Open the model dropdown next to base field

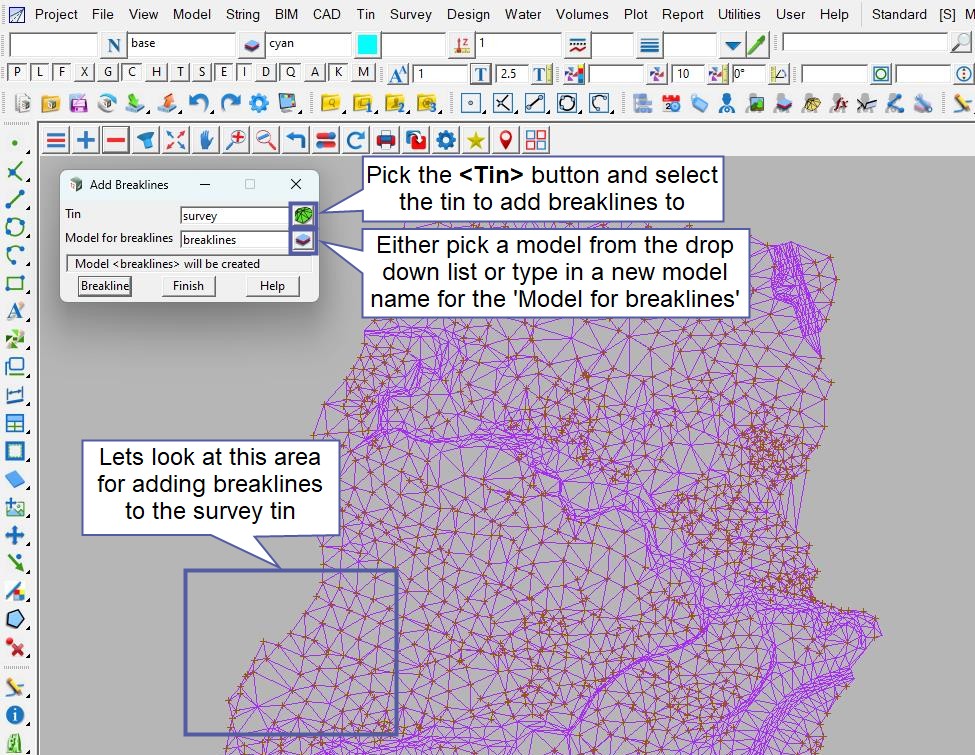251,45
